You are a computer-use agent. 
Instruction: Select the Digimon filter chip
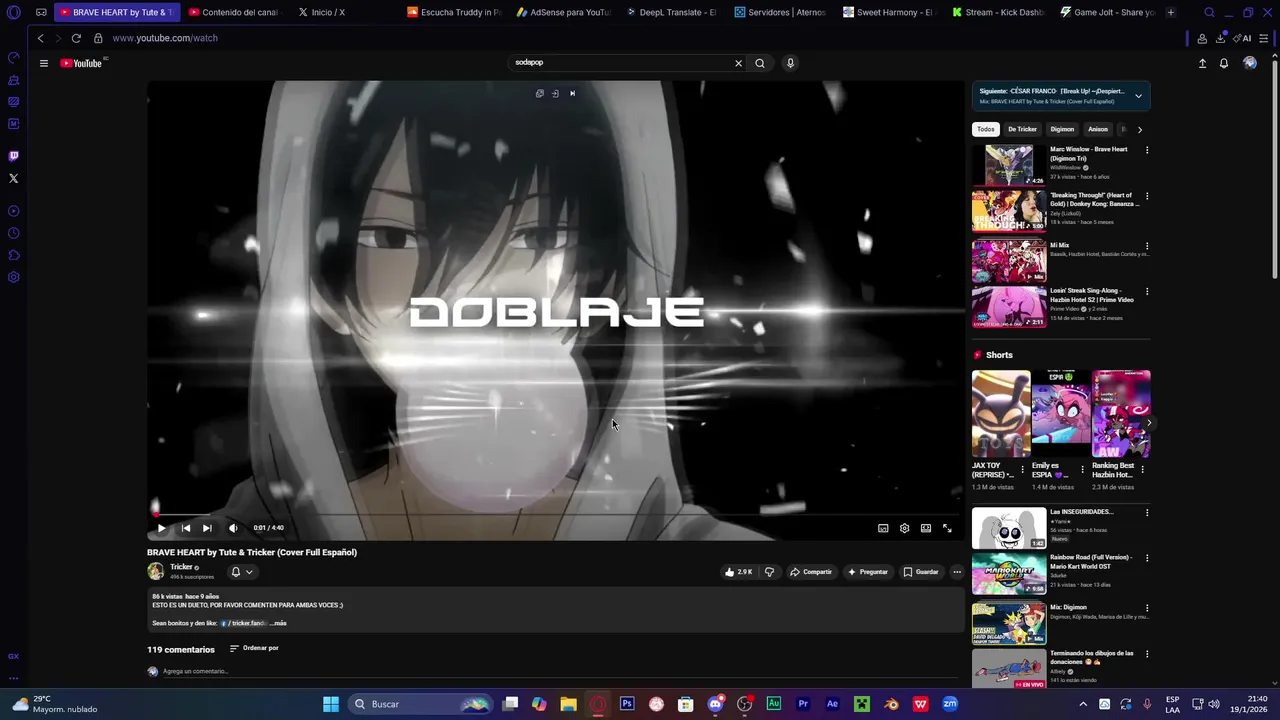pos(1062,129)
